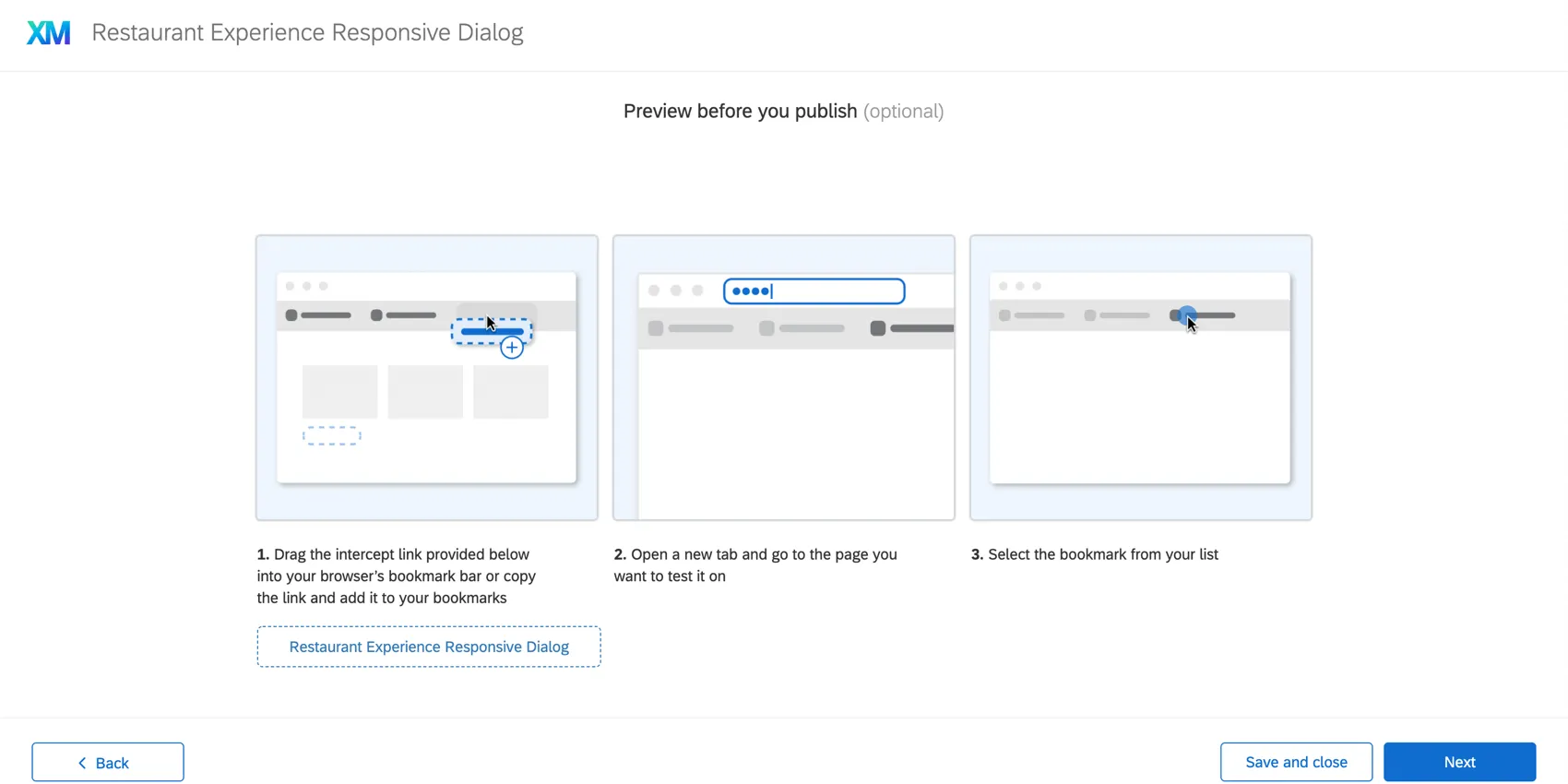
Task: Click the Next button
Action: click(1459, 762)
